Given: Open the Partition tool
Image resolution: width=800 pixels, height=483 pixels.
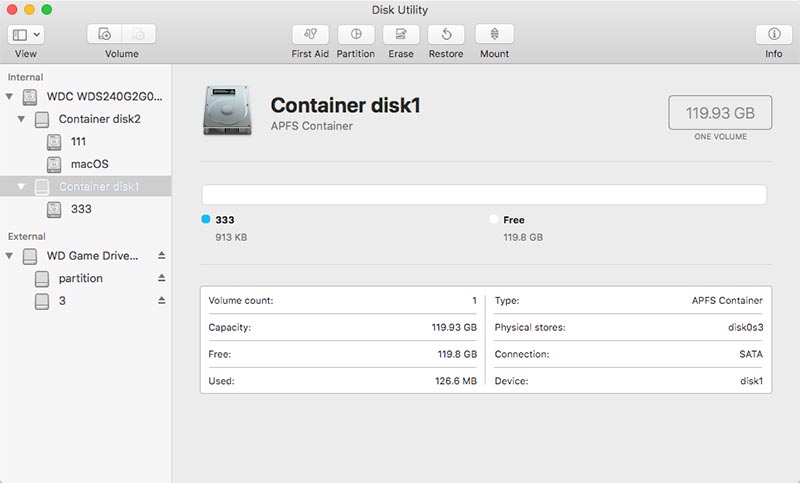Looking at the screenshot, I should (x=355, y=34).
